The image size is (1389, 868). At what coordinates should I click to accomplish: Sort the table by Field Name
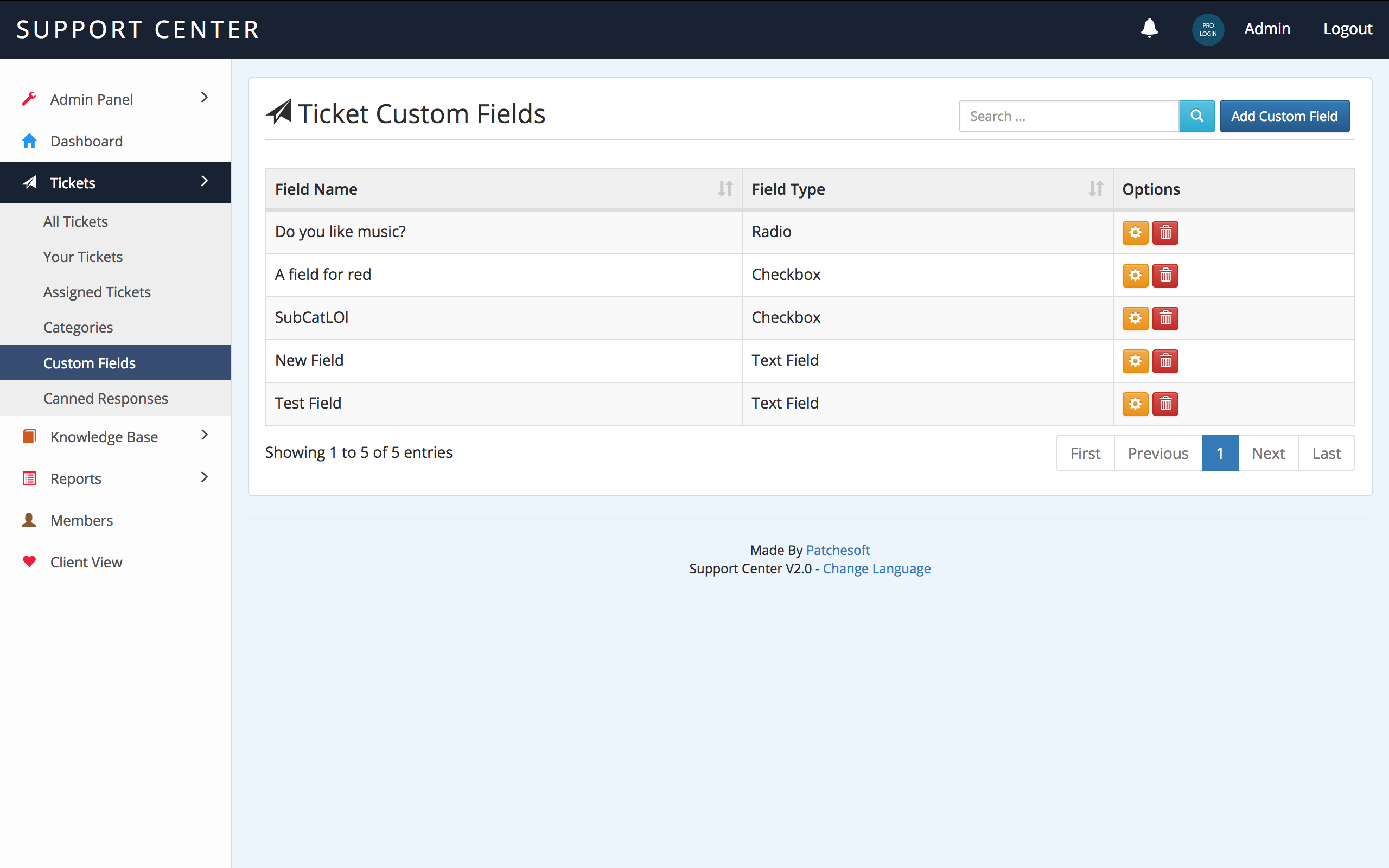click(725, 189)
